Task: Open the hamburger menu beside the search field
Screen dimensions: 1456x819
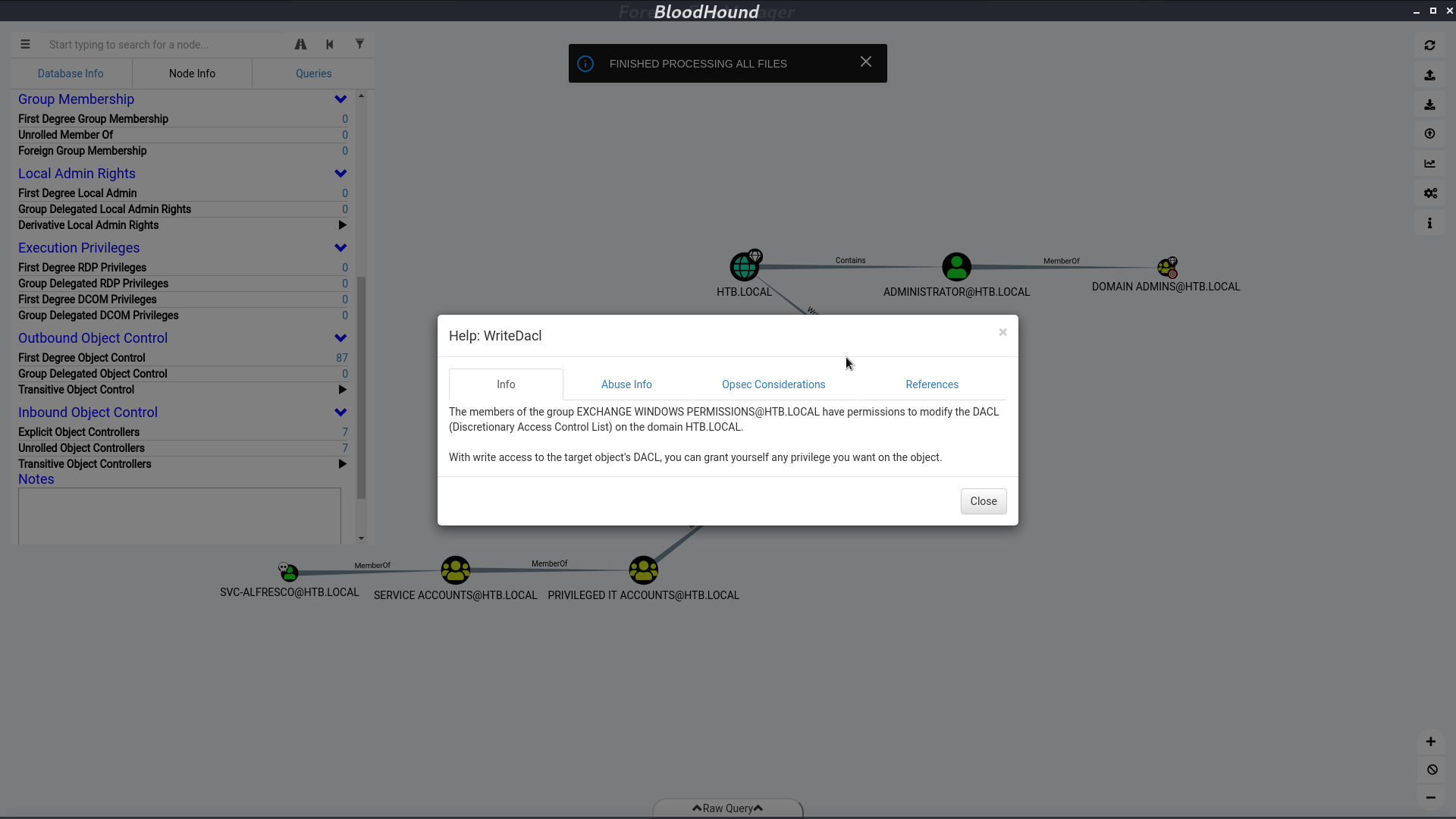Action: [25, 45]
